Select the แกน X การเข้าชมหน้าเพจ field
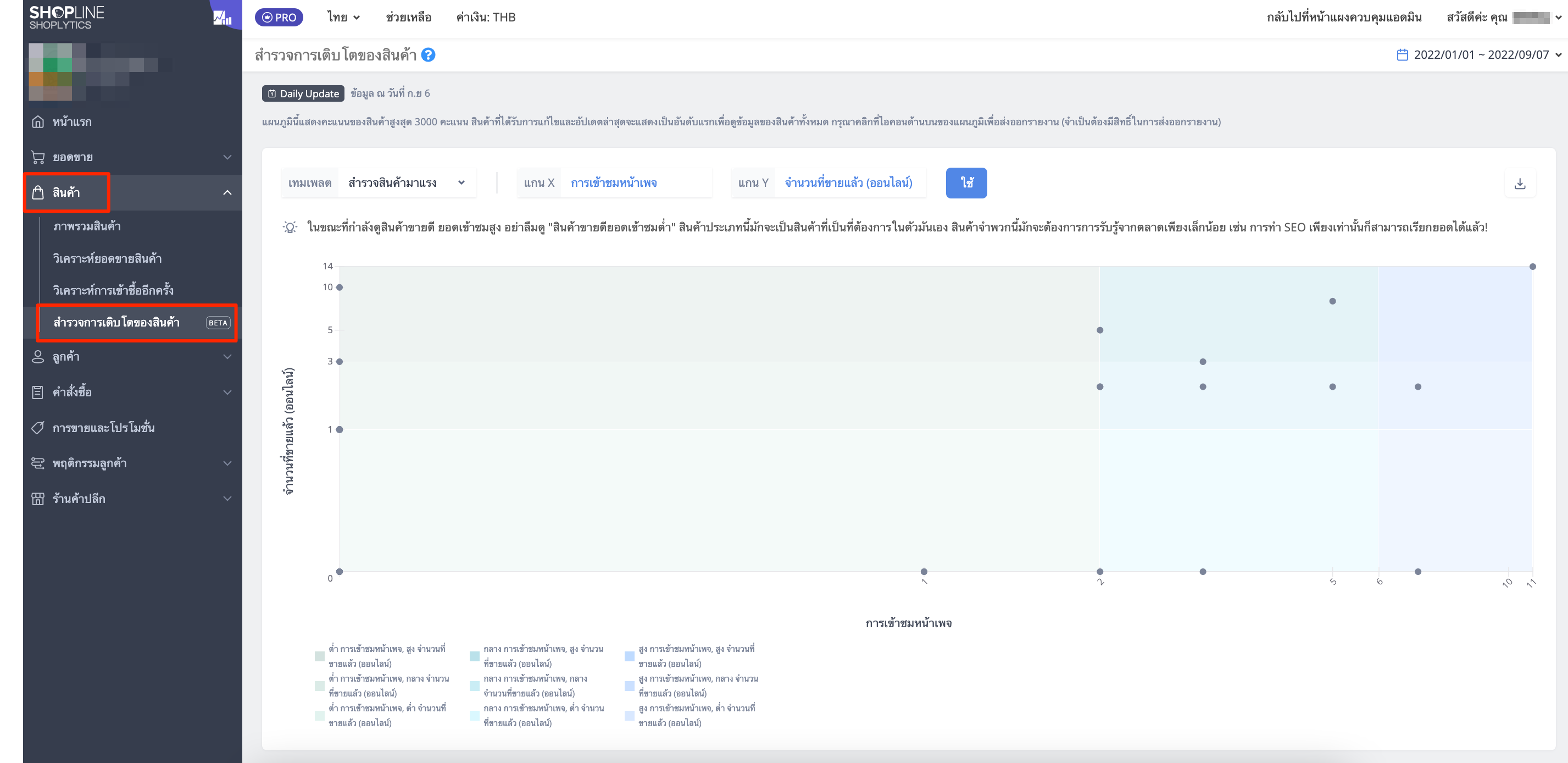 click(x=614, y=183)
